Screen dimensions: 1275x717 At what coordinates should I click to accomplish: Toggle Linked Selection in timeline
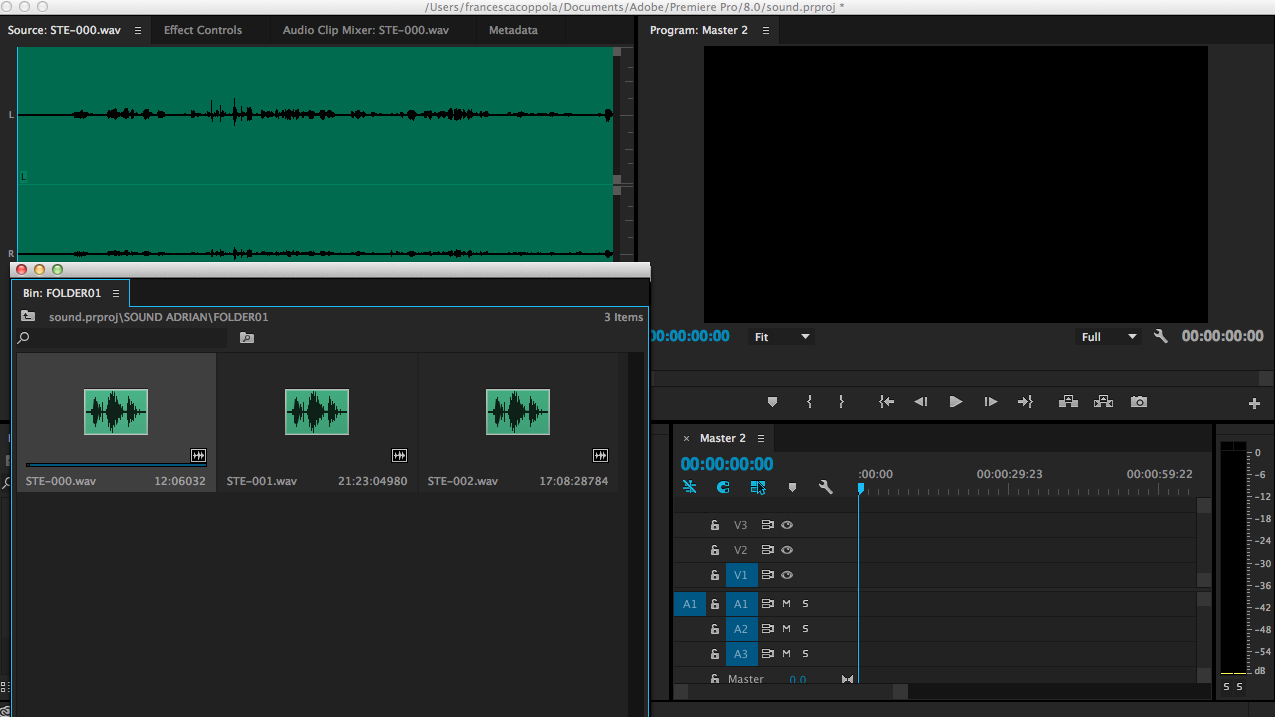pos(758,487)
